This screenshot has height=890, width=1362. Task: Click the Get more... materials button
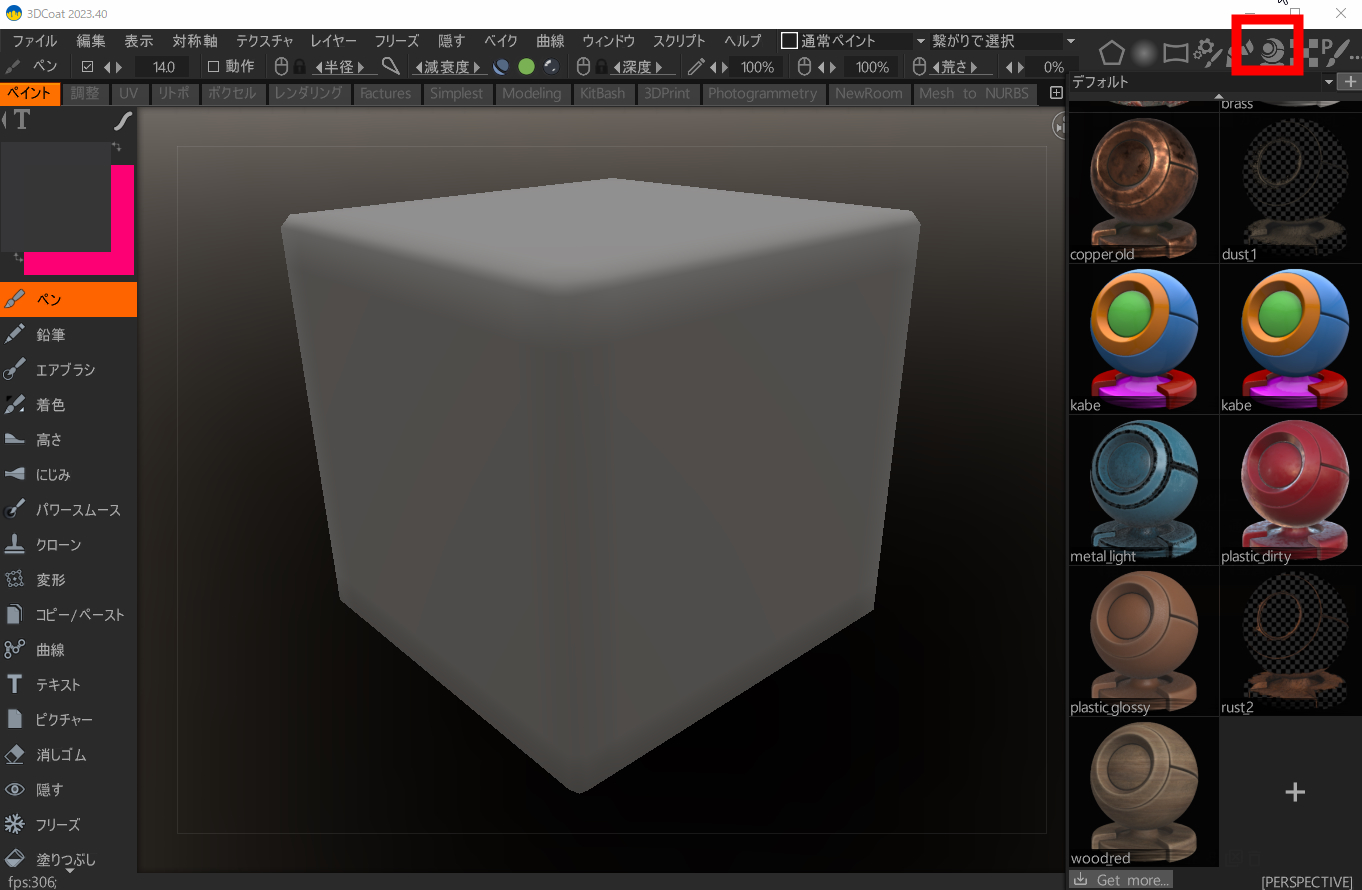[1121, 880]
